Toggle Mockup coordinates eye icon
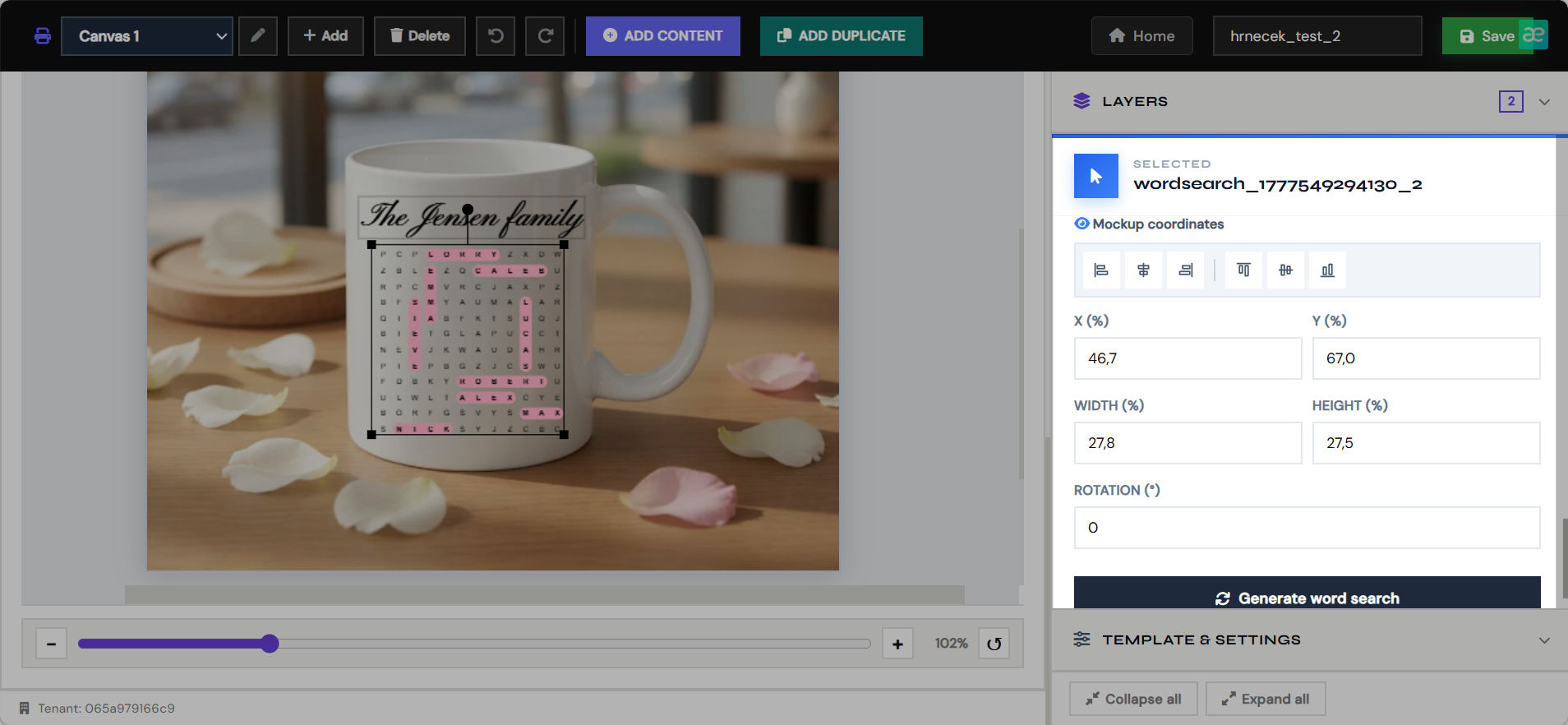This screenshot has width=1568, height=725. click(1082, 224)
